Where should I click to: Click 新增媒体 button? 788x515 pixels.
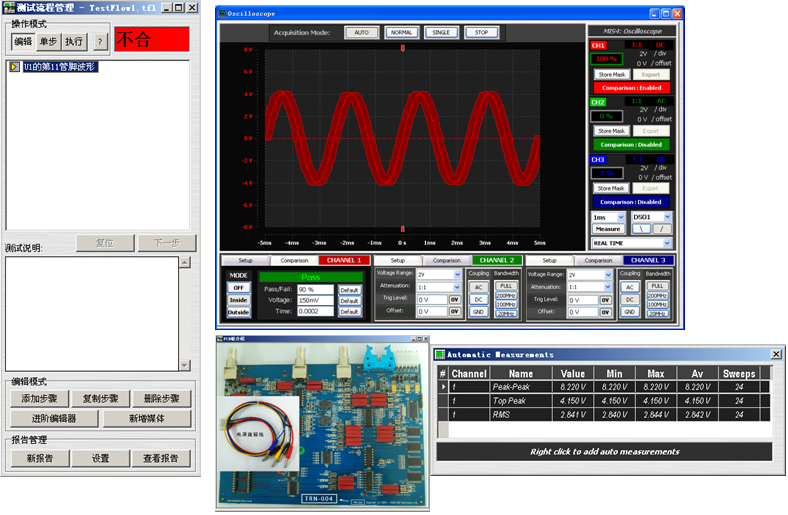tap(147, 419)
